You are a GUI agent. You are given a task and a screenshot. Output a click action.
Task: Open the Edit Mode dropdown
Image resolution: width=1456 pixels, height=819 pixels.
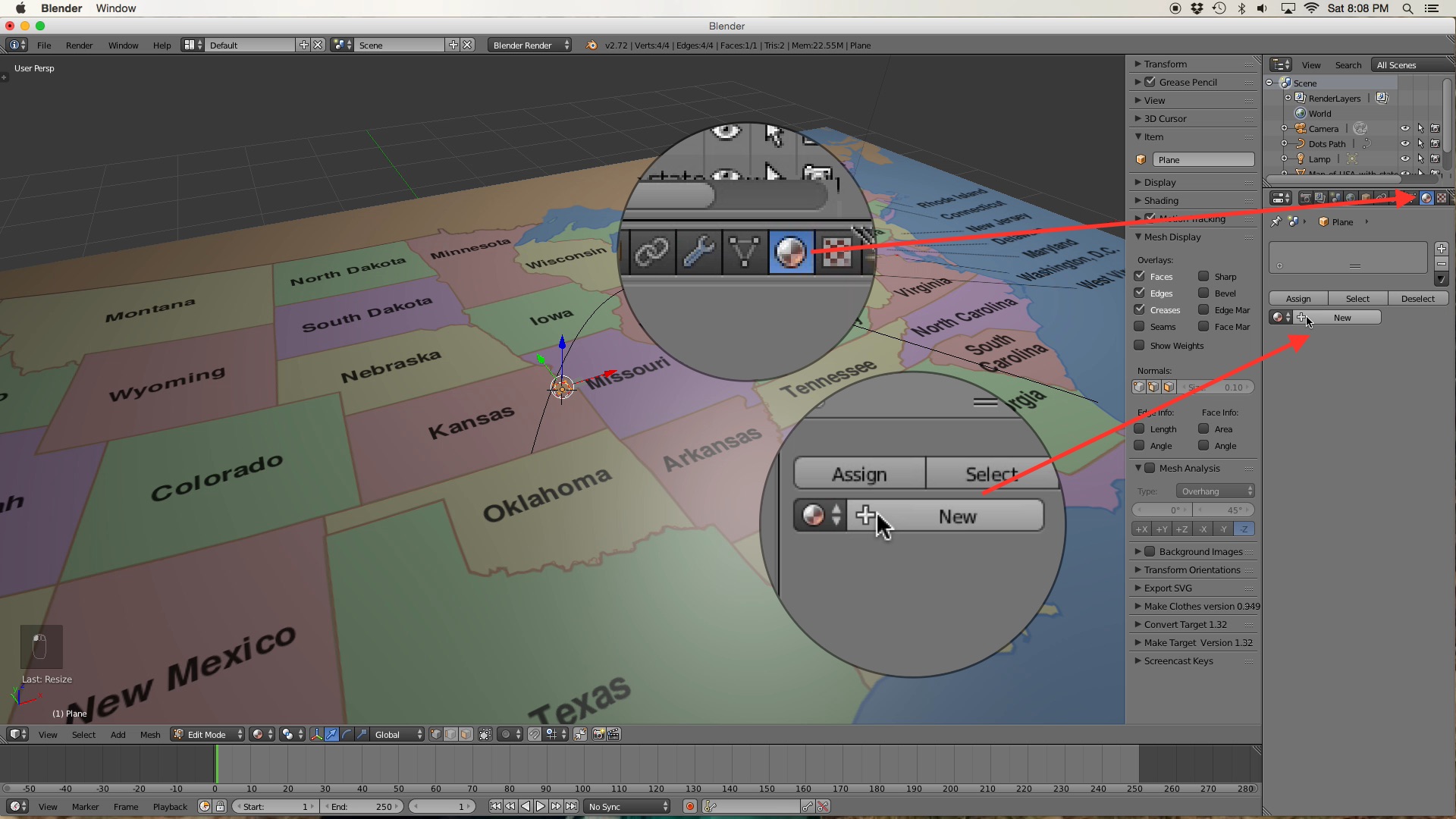point(207,734)
